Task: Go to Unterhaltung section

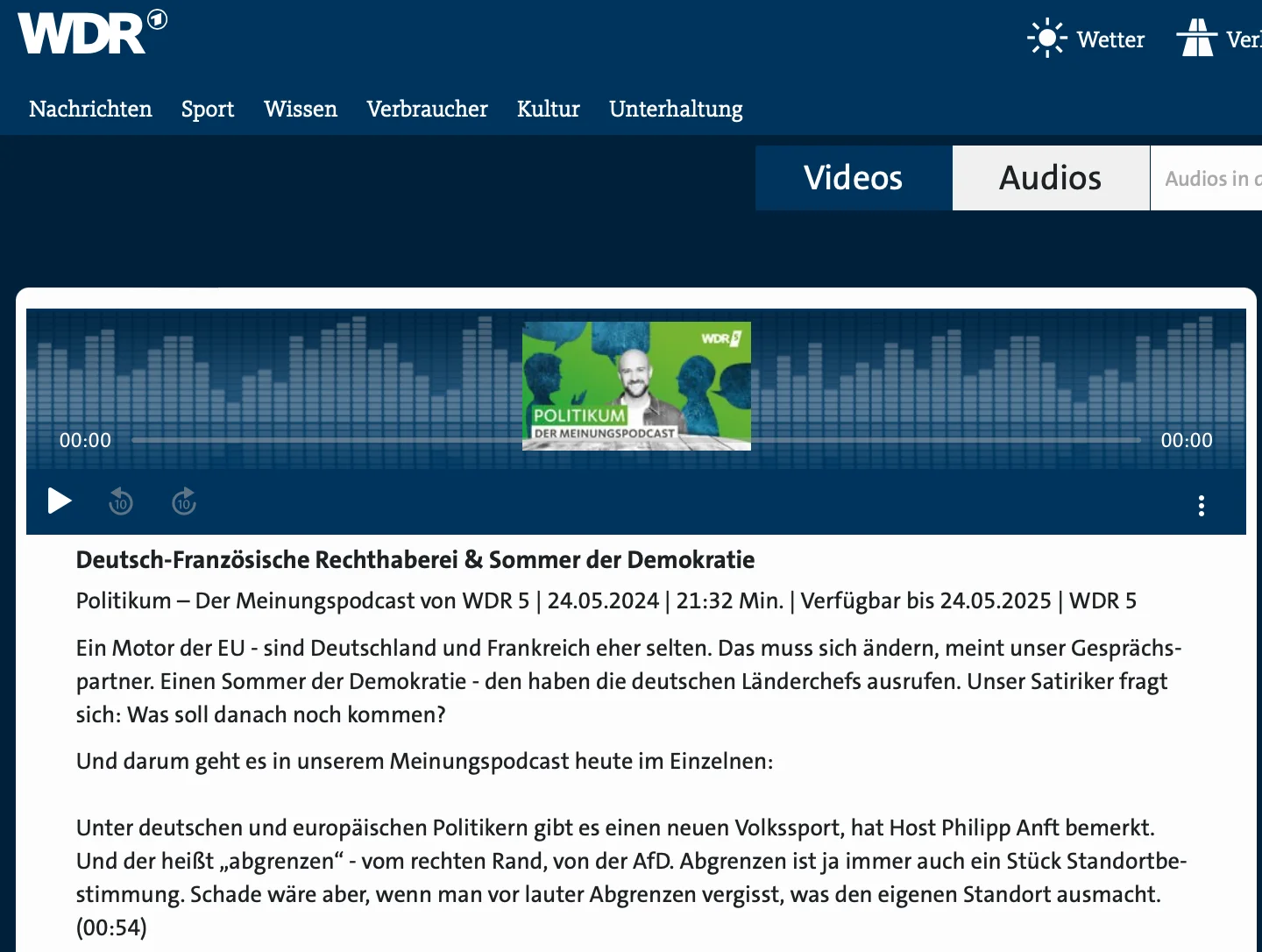Action: (x=676, y=109)
